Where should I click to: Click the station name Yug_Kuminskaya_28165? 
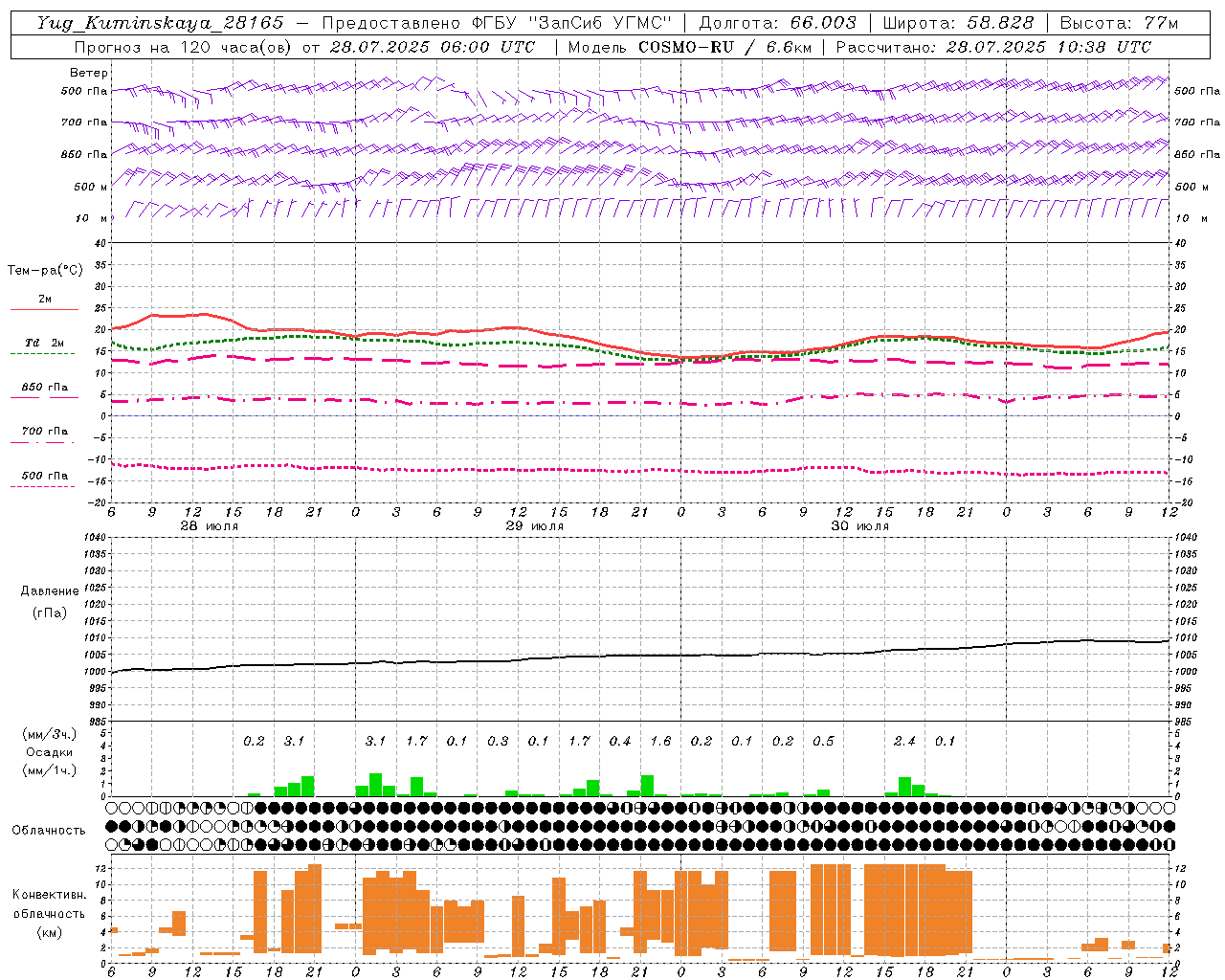click(x=160, y=23)
